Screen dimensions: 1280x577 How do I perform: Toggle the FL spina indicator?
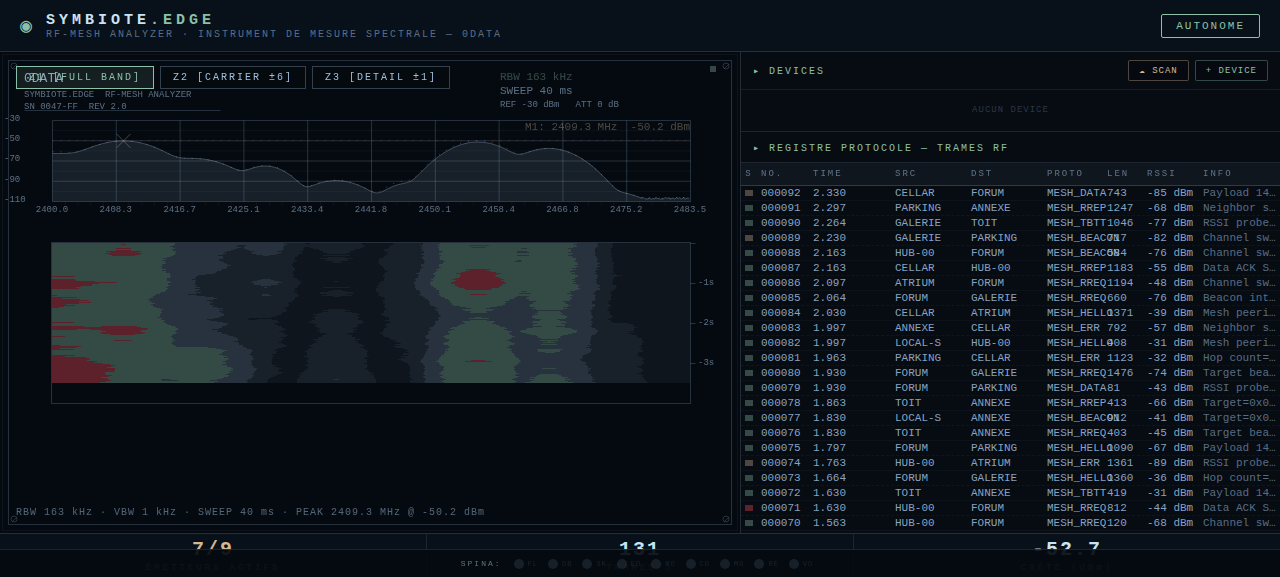(x=519, y=564)
